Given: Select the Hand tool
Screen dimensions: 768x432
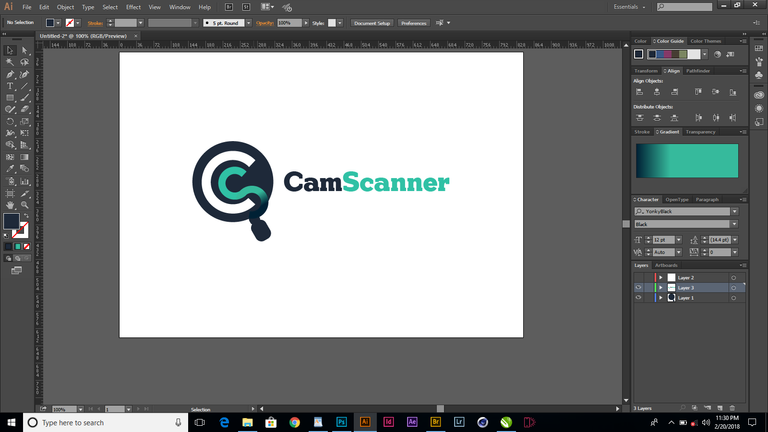Looking at the screenshot, I should (x=10, y=205).
